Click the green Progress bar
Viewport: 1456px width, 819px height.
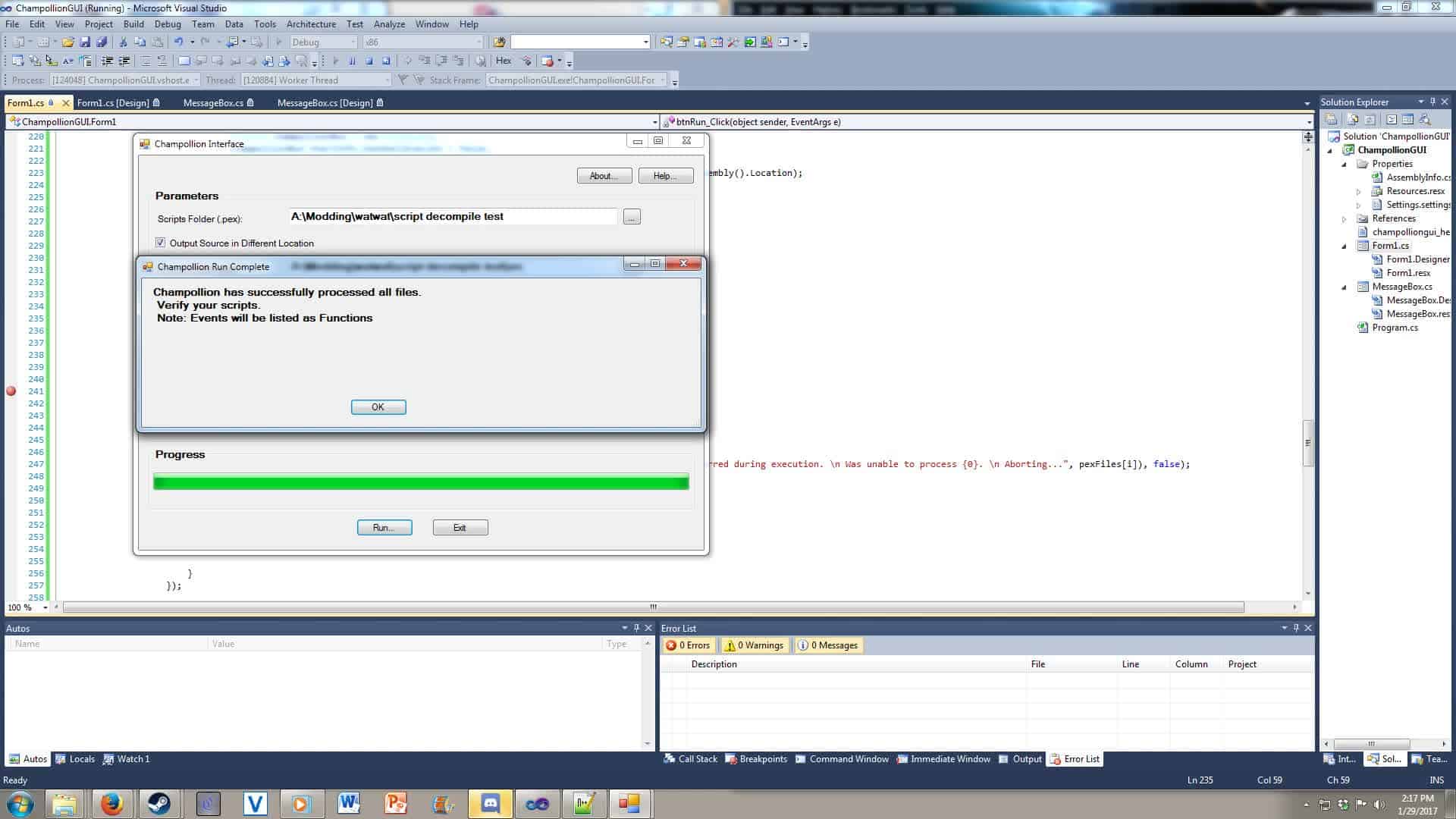(421, 482)
